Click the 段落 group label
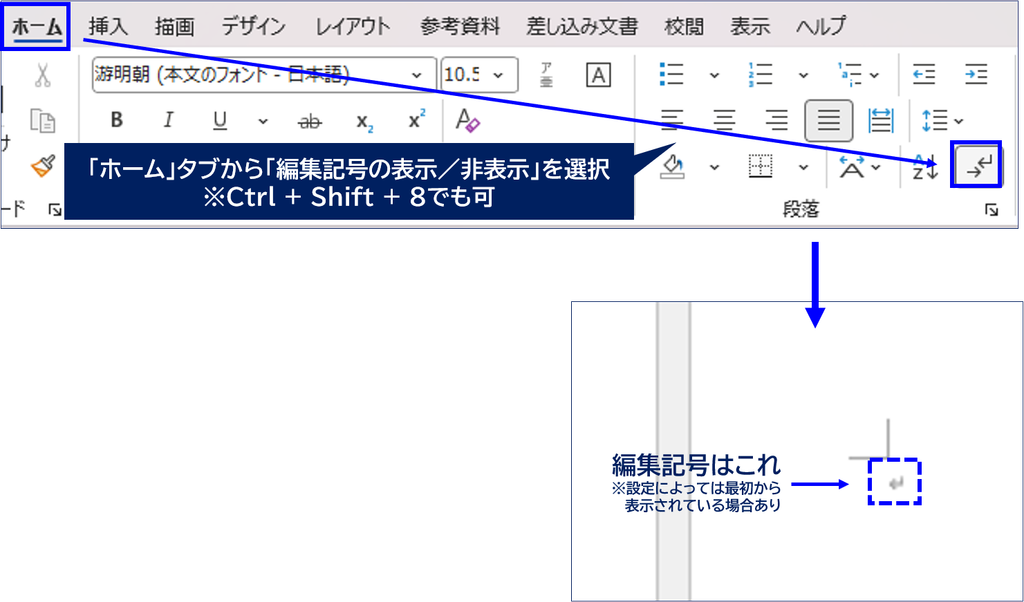Image resolution: width=1024 pixels, height=602 pixels. pyautogui.click(x=801, y=210)
